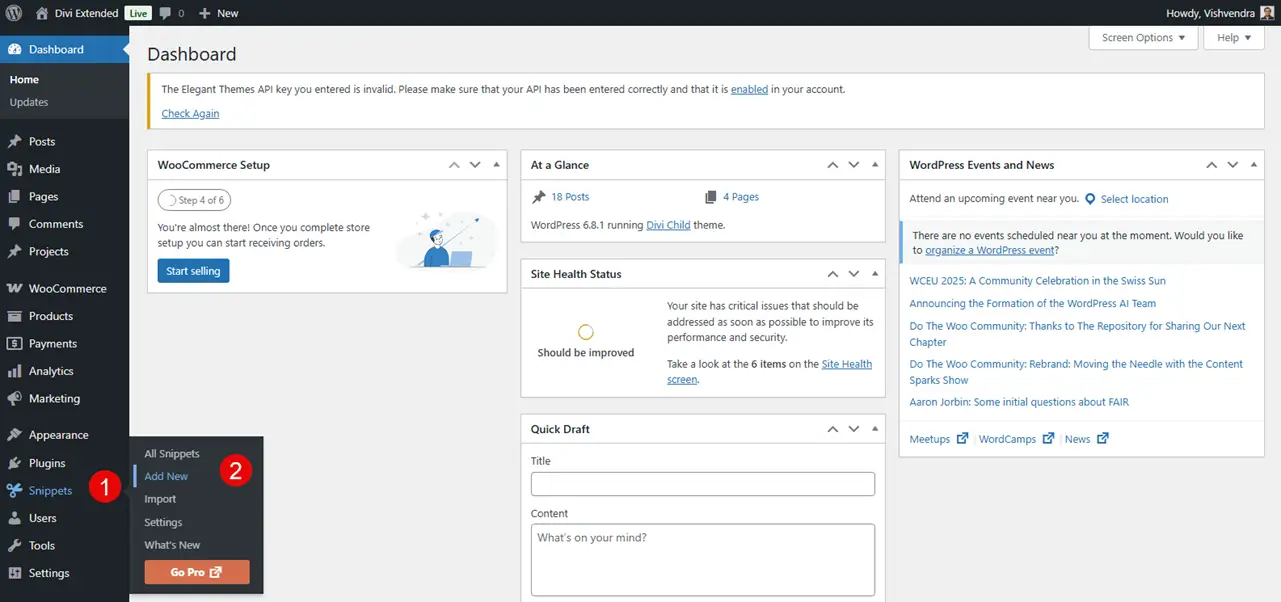
Task: Click organize a WordPress event link
Action: 990,250
